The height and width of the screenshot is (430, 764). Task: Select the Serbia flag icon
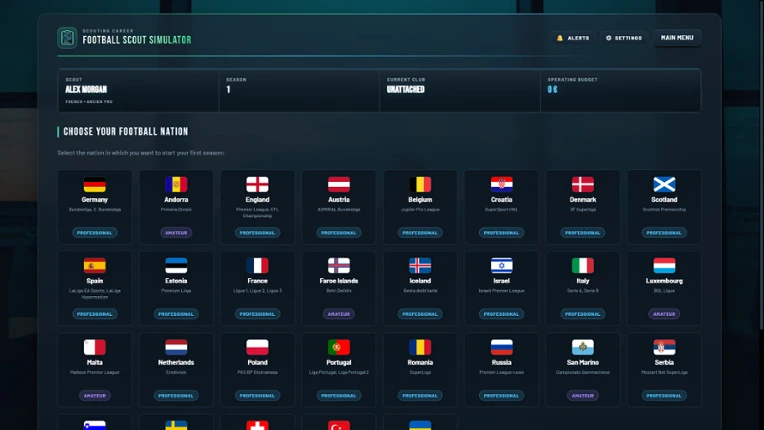click(664, 347)
